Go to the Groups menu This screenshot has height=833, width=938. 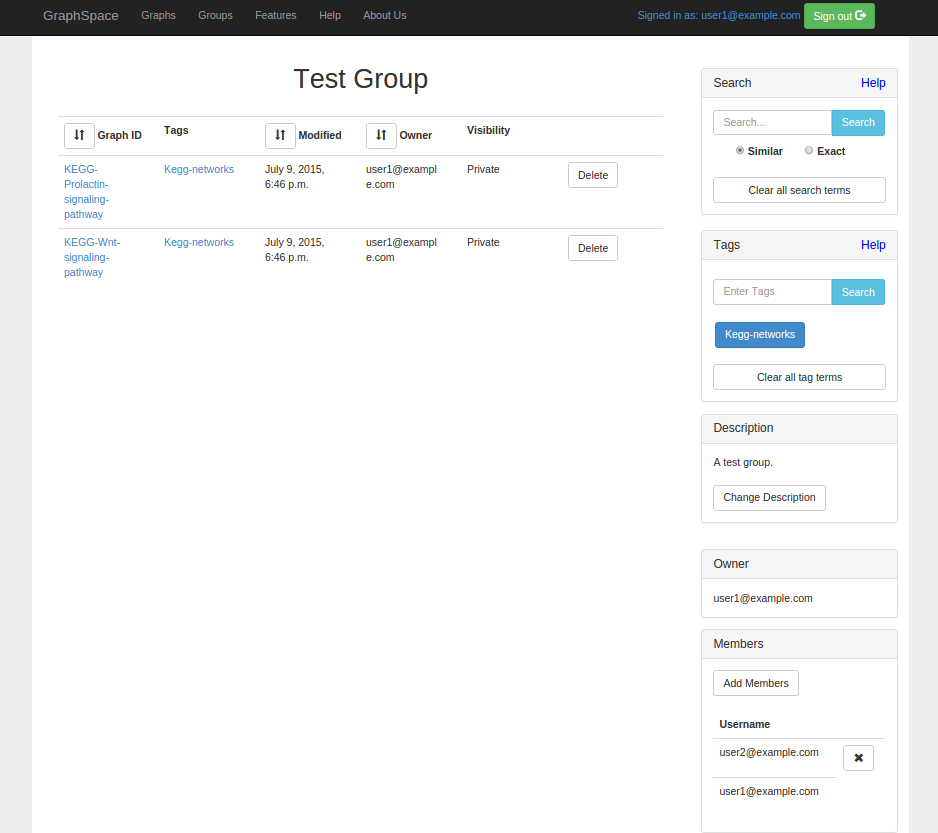(215, 16)
